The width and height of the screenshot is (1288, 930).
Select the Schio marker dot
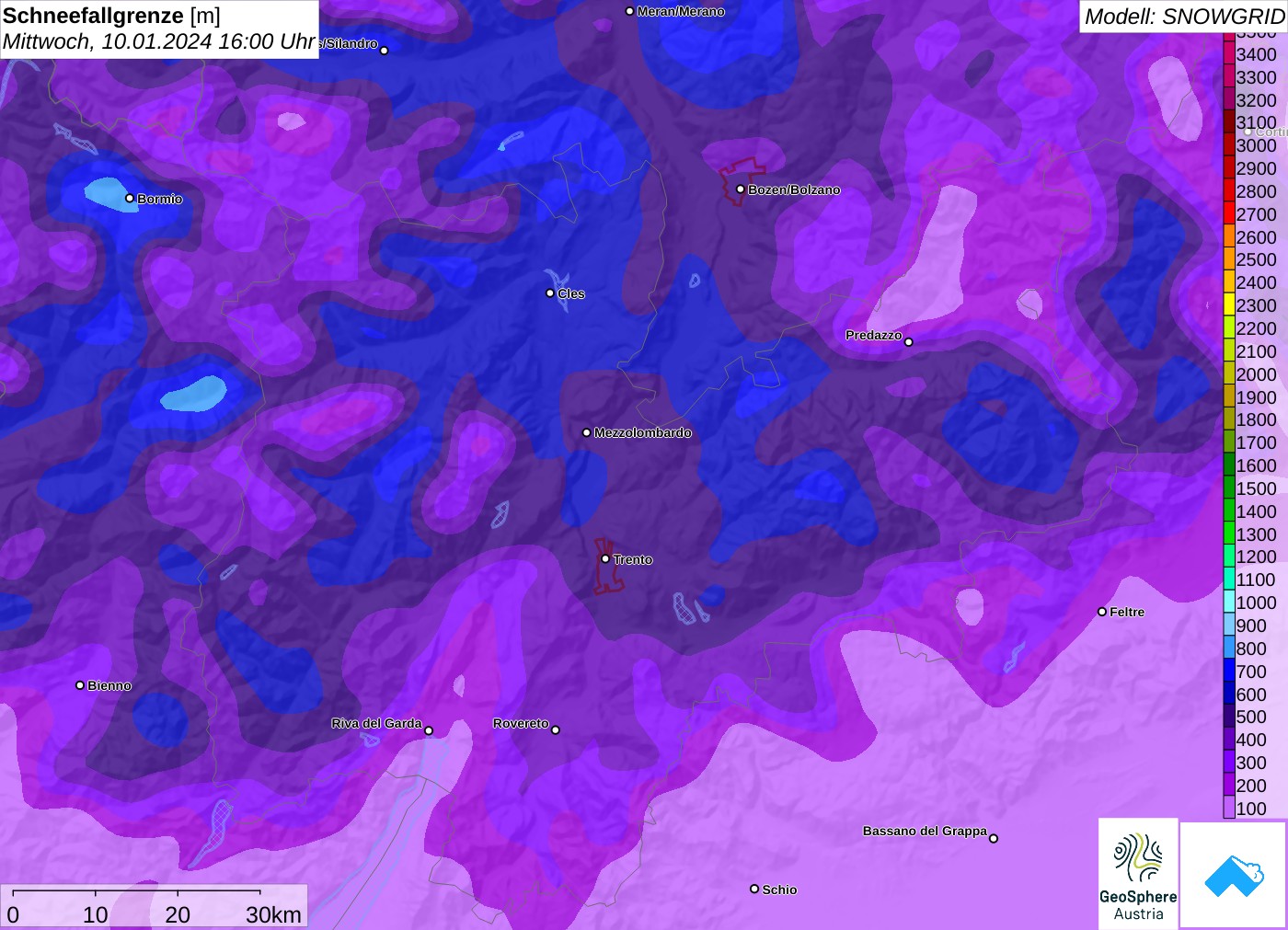(x=754, y=889)
